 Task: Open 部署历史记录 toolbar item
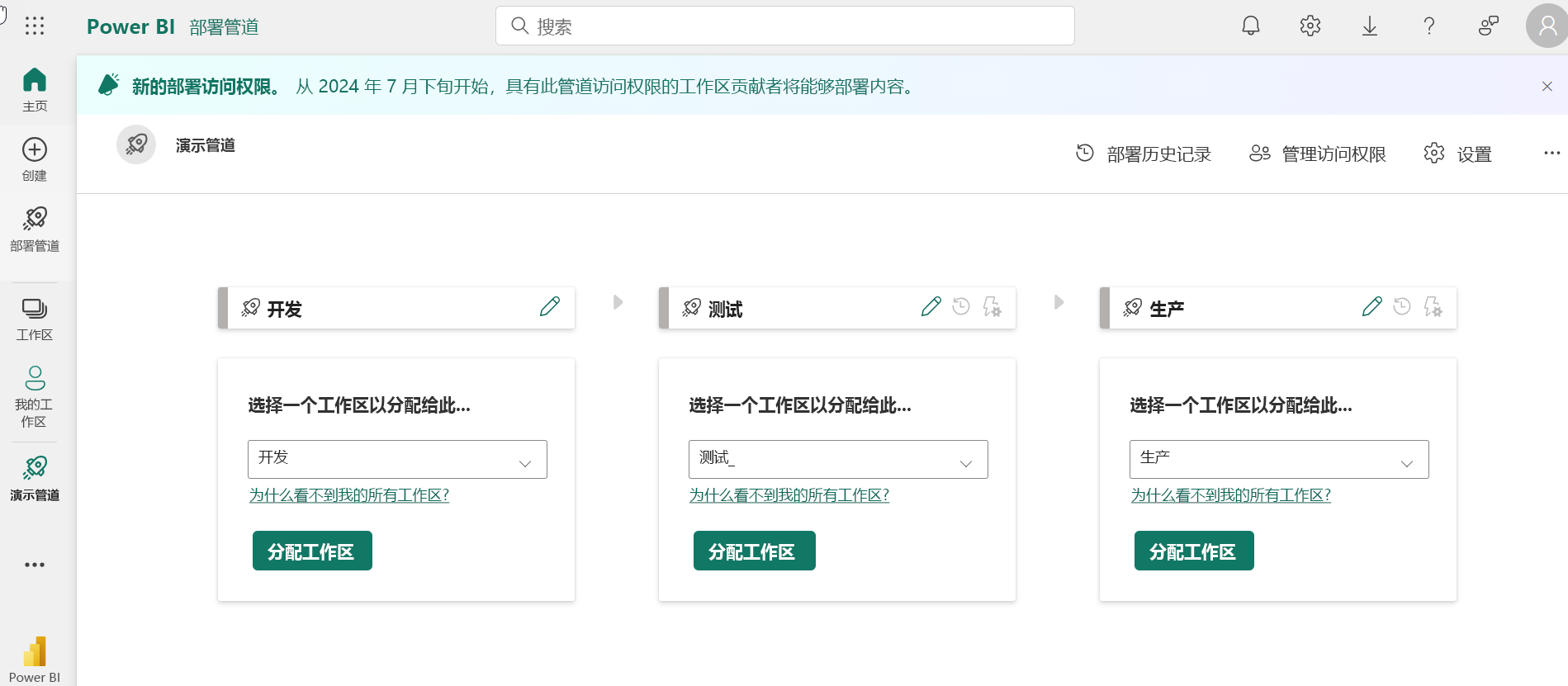1144,154
